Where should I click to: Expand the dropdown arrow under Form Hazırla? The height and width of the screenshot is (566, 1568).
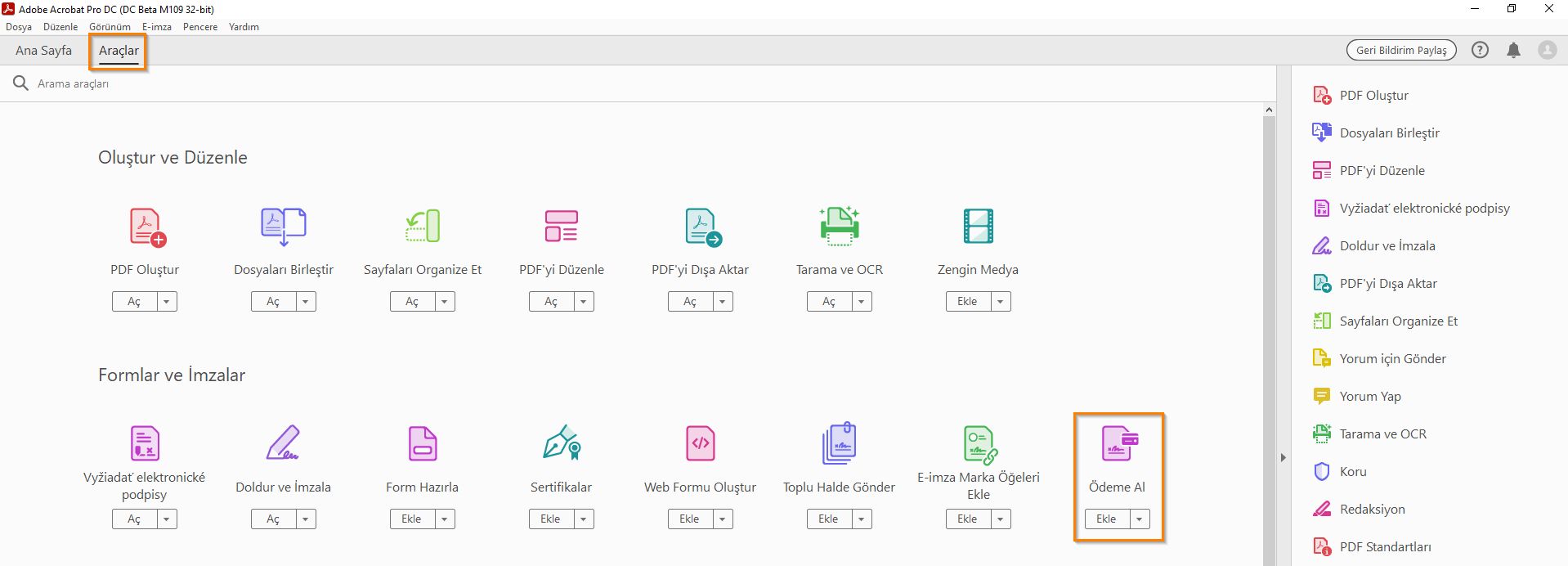pyautogui.click(x=445, y=519)
